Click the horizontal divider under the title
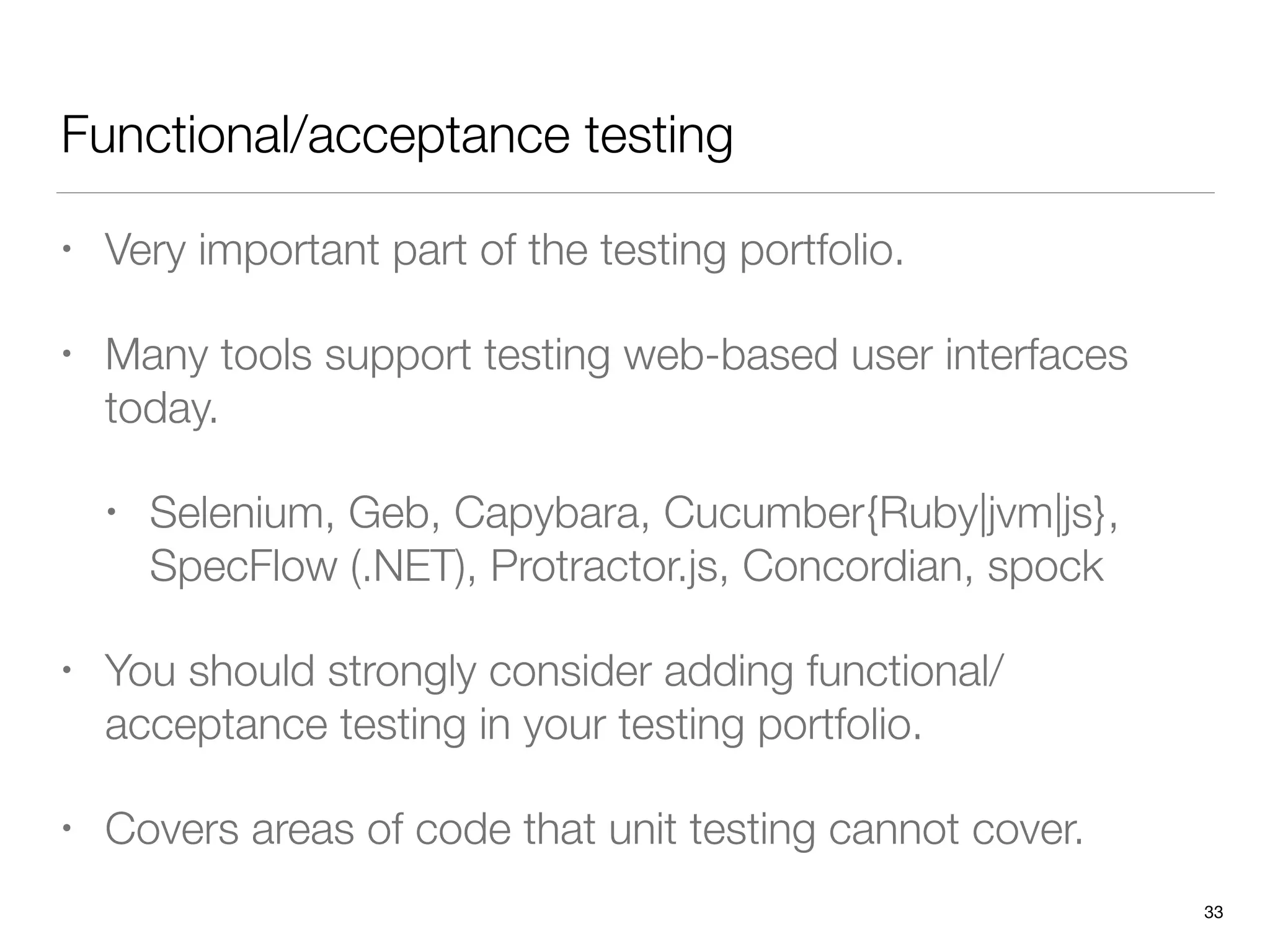Image resolution: width=1270 pixels, height=952 pixels. pos(635,193)
